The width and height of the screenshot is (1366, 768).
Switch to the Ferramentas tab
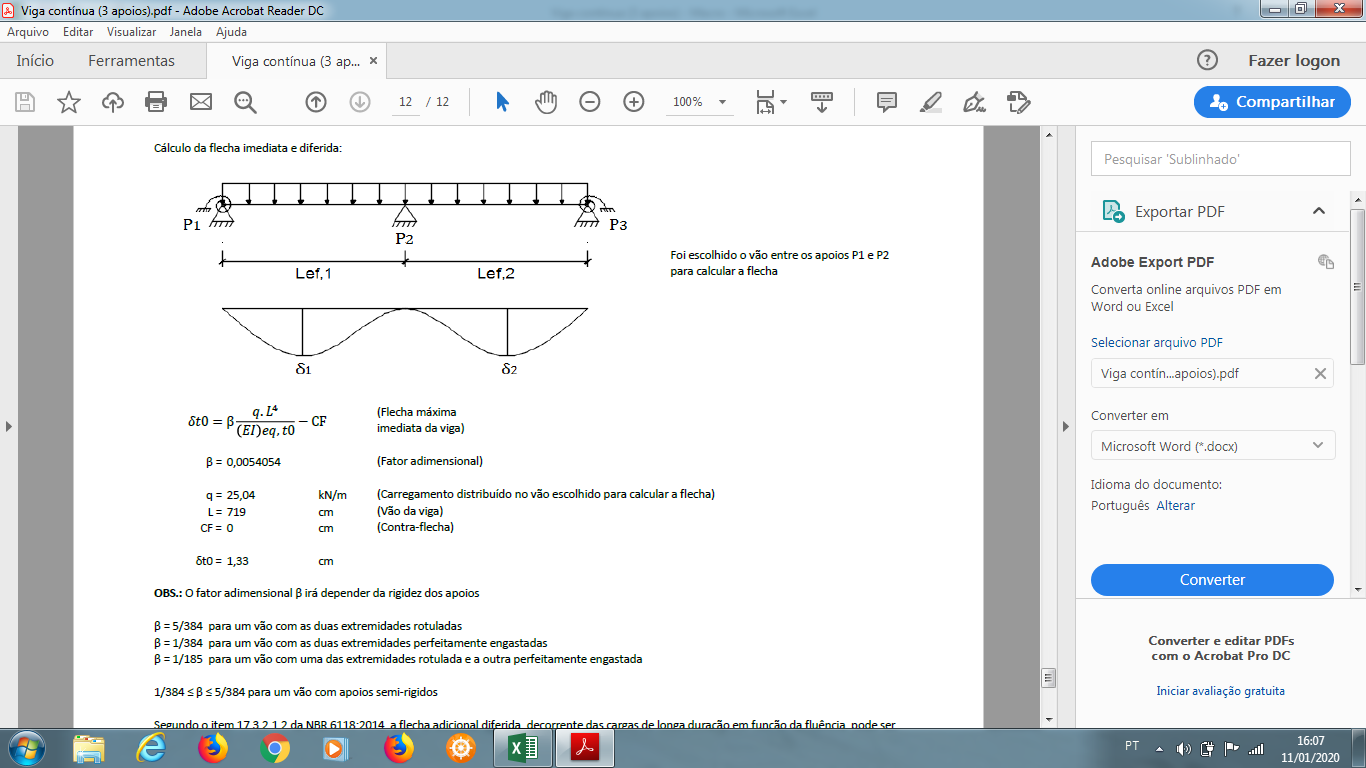(131, 61)
